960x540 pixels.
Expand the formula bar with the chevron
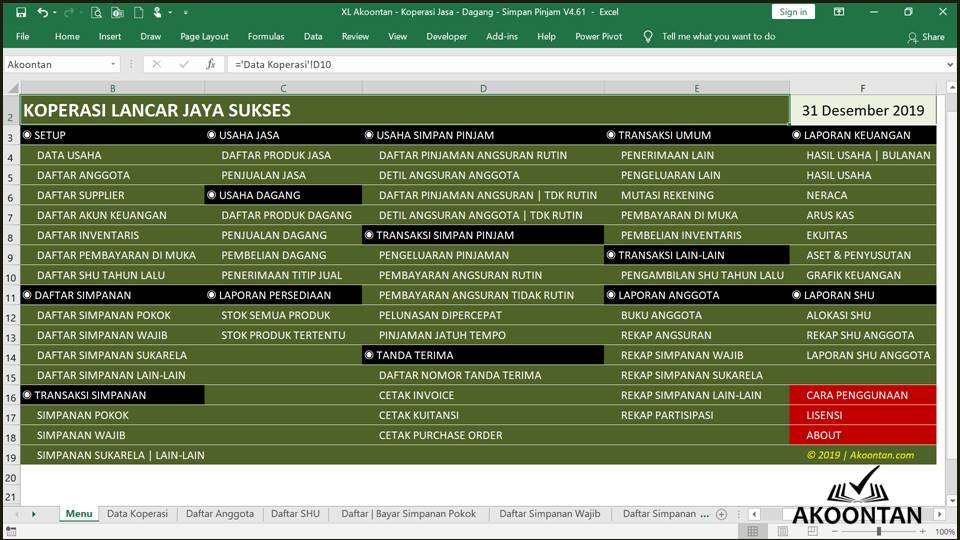(x=948, y=64)
